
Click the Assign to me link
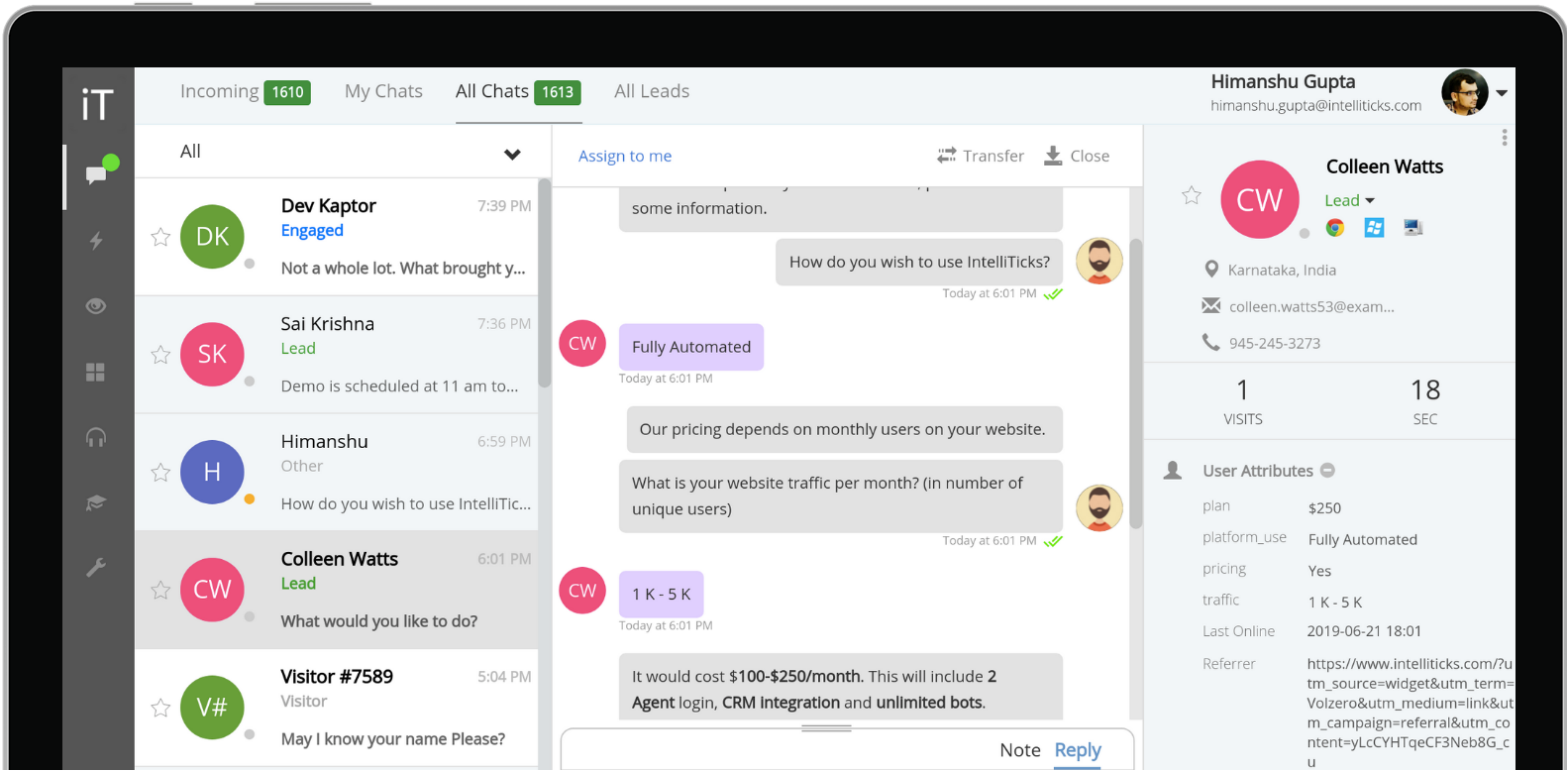(625, 157)
